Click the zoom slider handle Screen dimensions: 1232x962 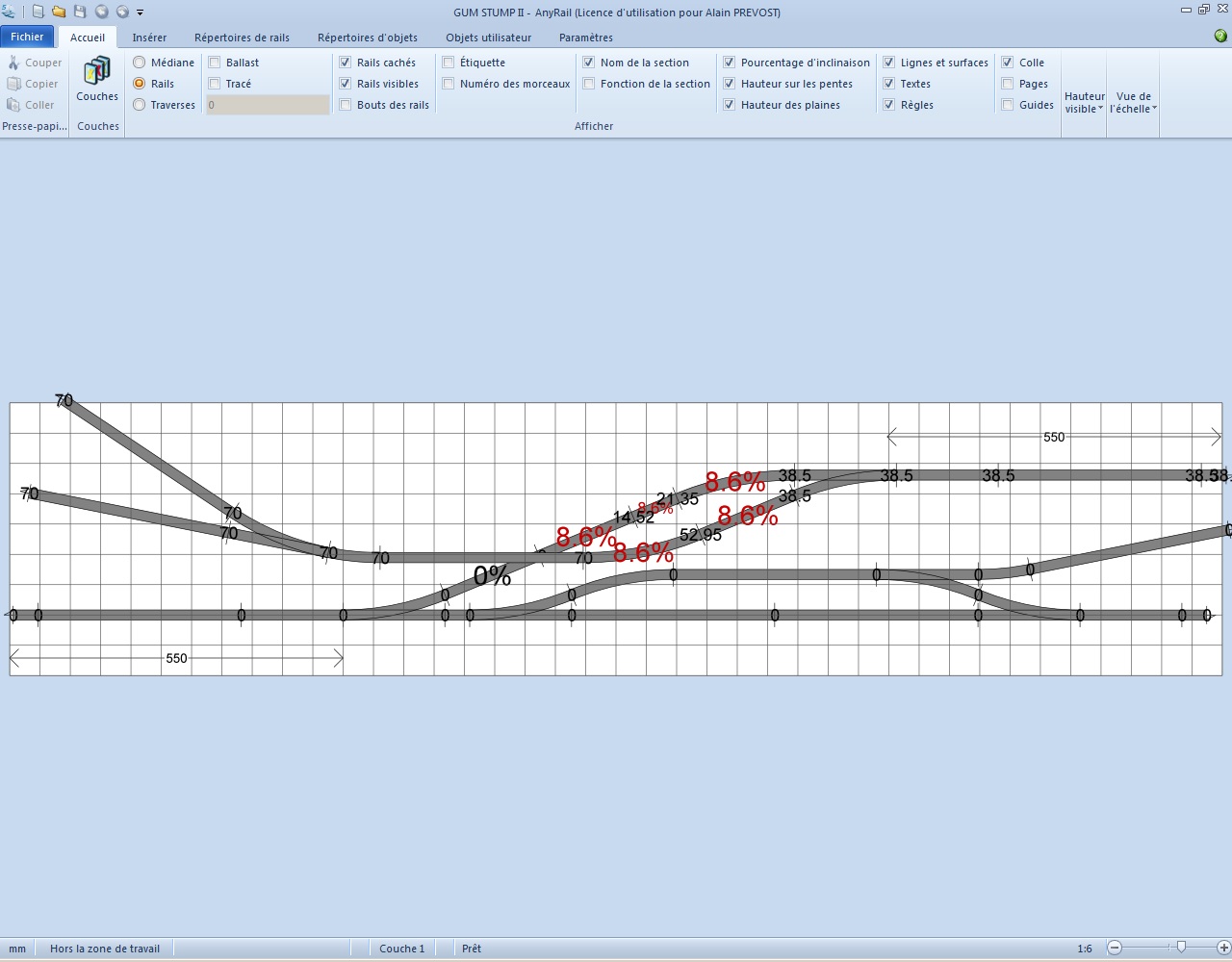point(1181,948)
